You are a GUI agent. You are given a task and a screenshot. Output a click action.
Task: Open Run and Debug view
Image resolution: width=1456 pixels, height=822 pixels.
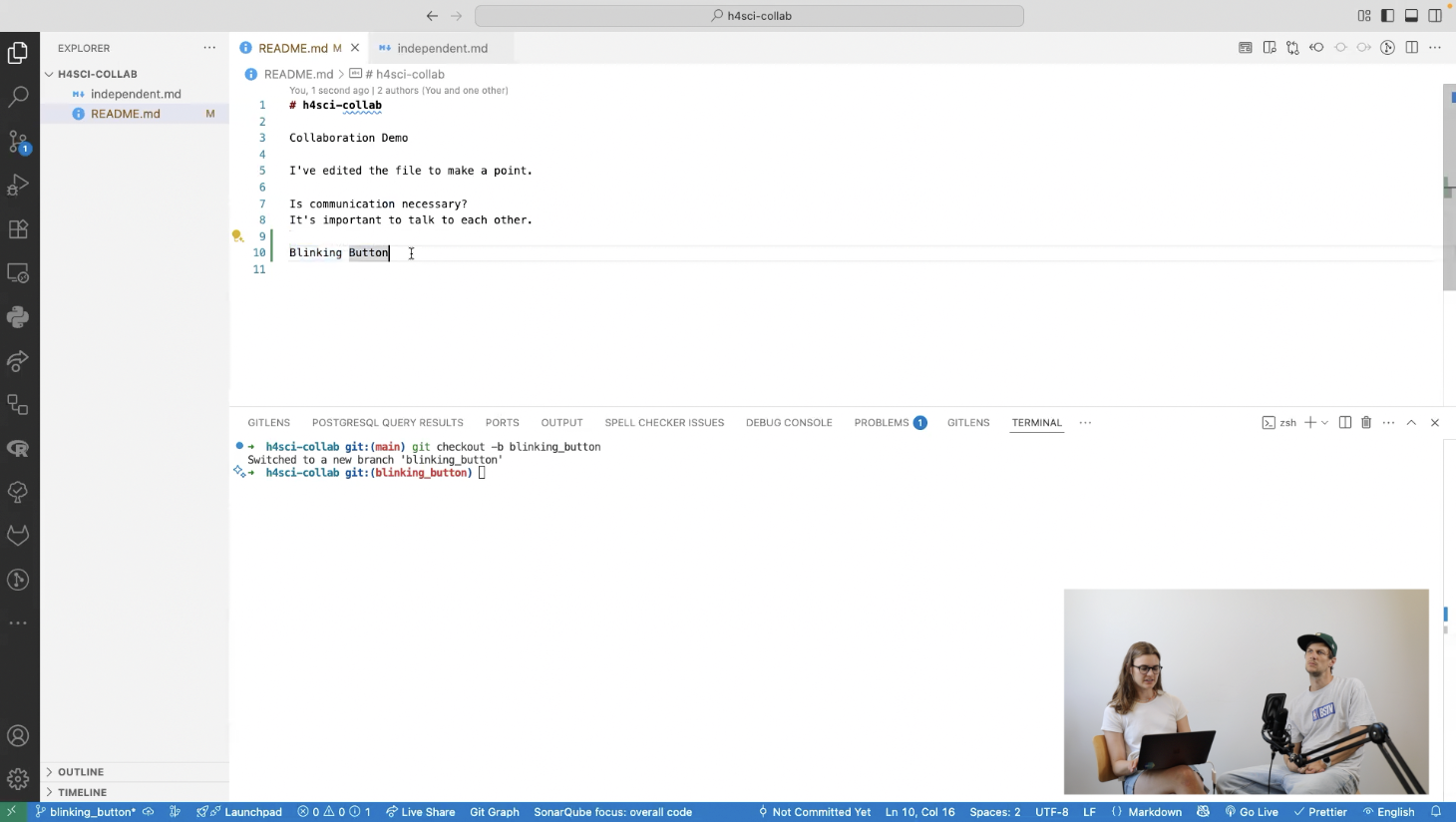pos(18,185)
